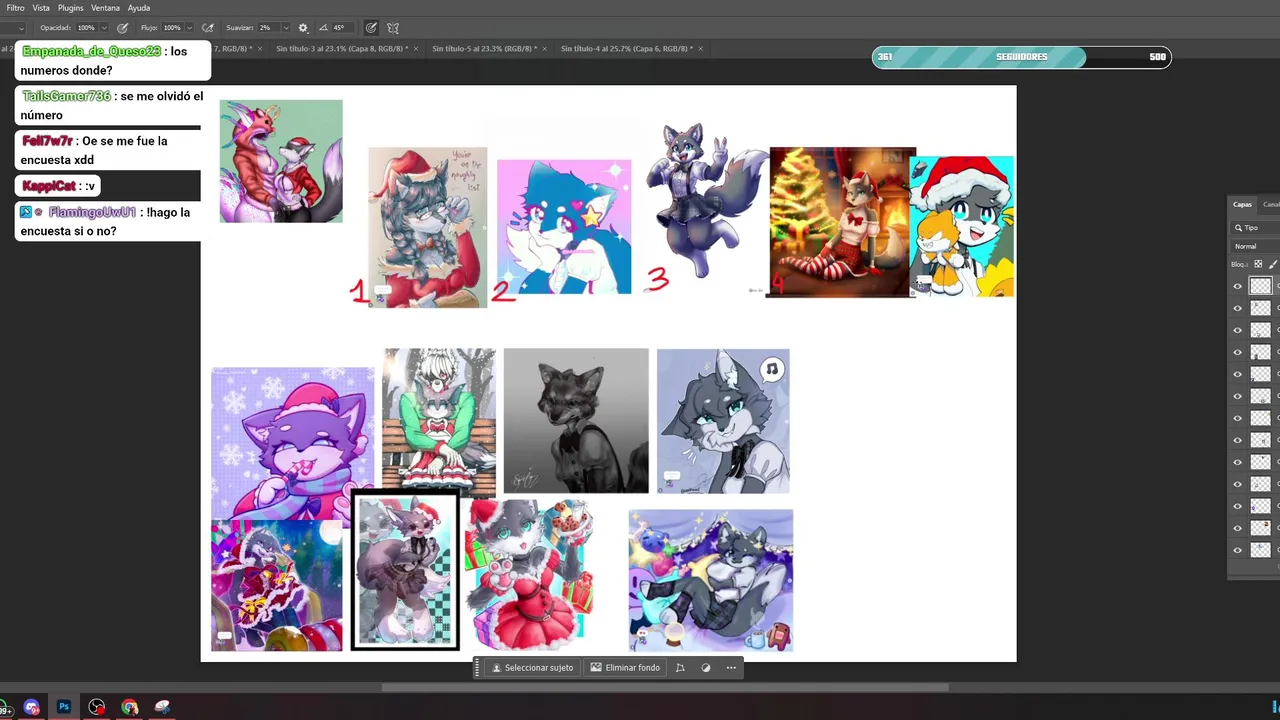Image resolution: width=1280 pixels, height=720 pixels.
Task: Open the Ayuda menu
Action: [x=139, y=8]
